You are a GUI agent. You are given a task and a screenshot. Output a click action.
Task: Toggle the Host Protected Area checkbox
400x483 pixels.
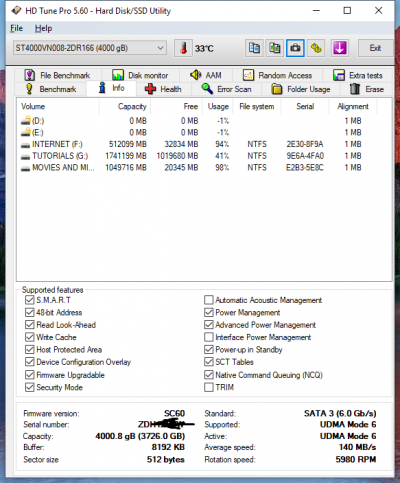(x=30, y=349)
